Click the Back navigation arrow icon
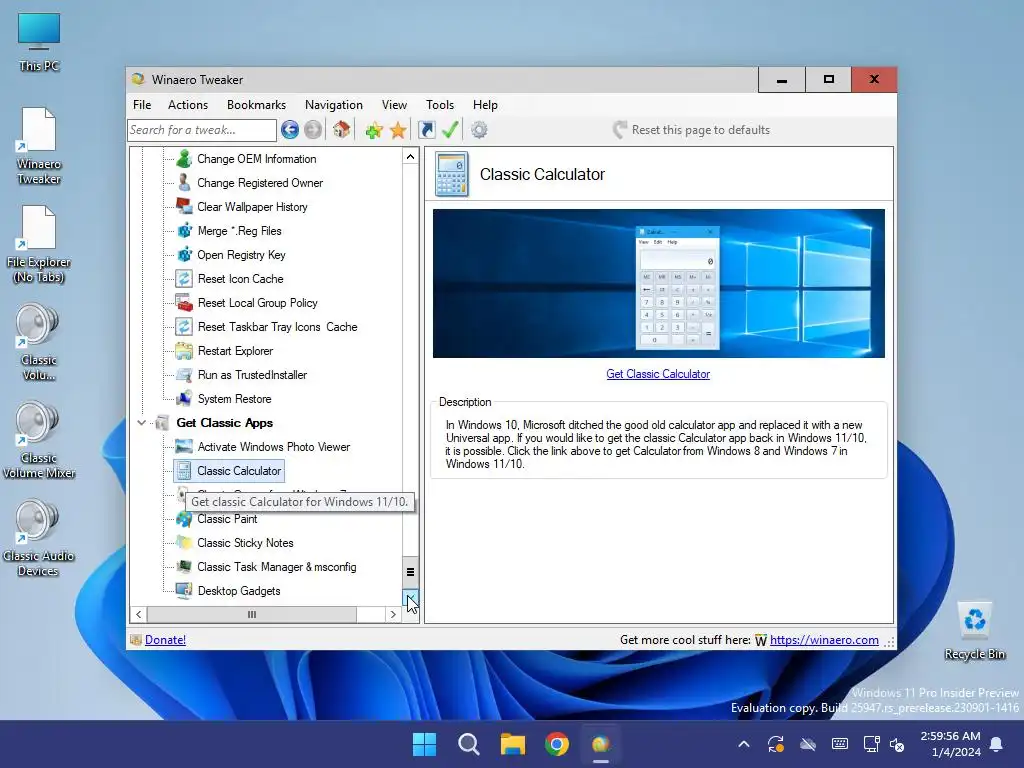Viewport: 1024px width, 768px height. 290,130
